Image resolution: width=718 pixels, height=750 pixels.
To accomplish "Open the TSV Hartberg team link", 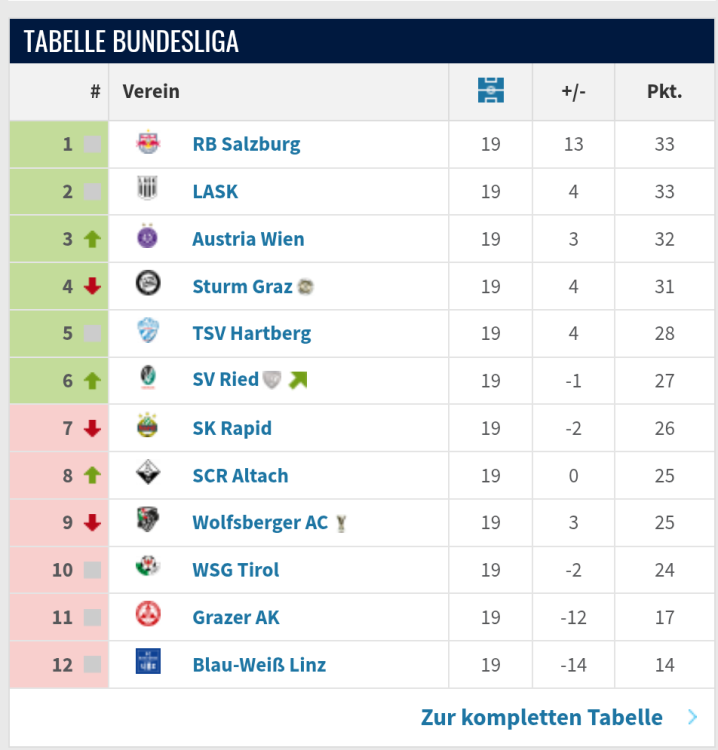I will point(251,333).
